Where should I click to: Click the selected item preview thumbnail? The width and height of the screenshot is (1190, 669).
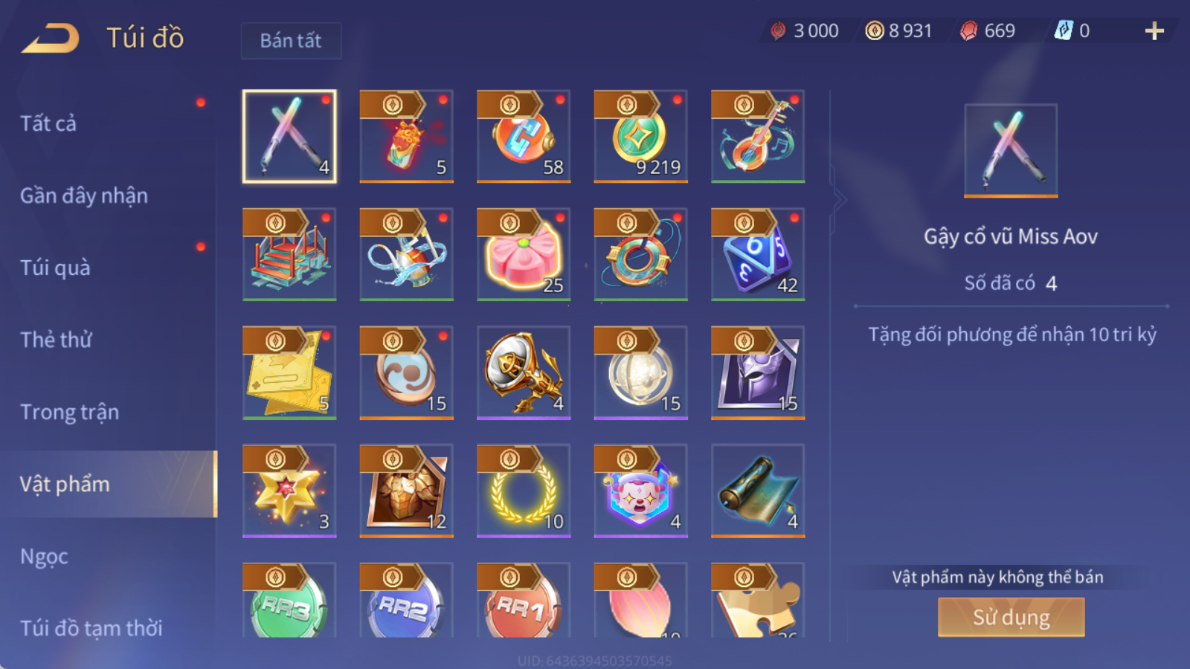point(1011,151)
